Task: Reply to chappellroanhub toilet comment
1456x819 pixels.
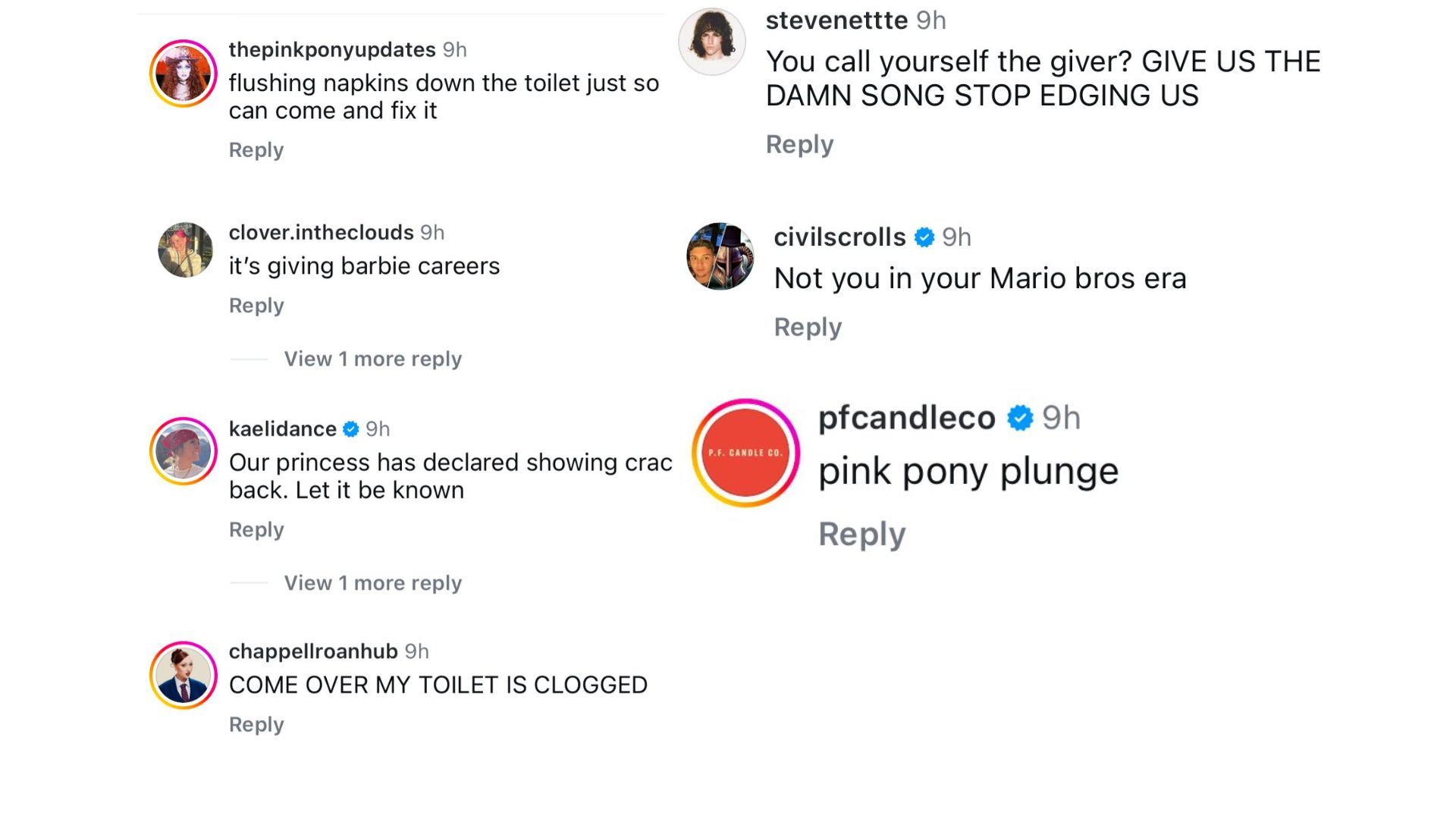Action: click(256, 725)
